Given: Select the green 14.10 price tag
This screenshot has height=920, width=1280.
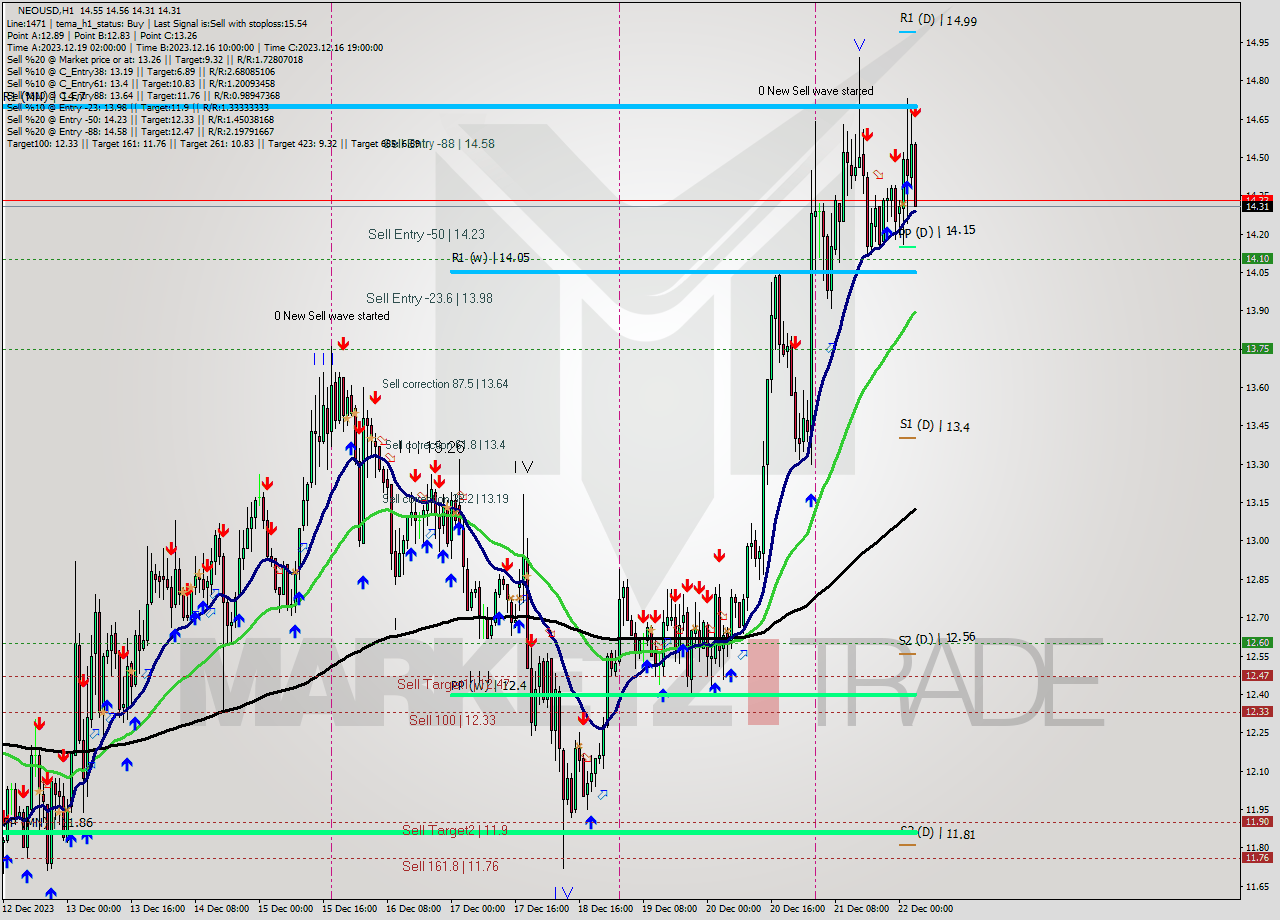Looking at the screenshot, I should pos(1257,258).
